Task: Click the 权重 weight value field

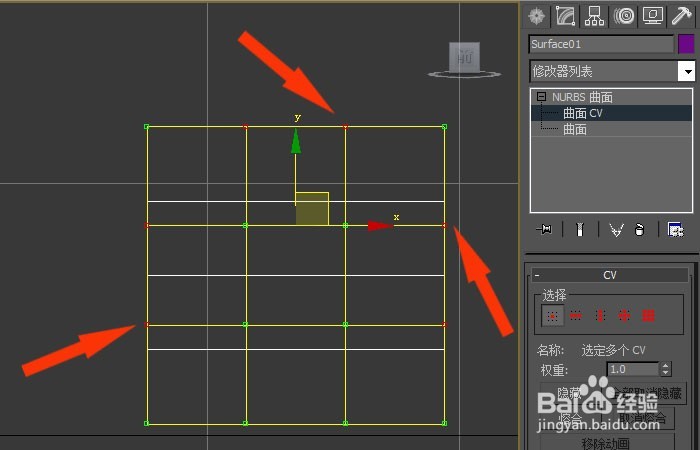Action: 632,369
